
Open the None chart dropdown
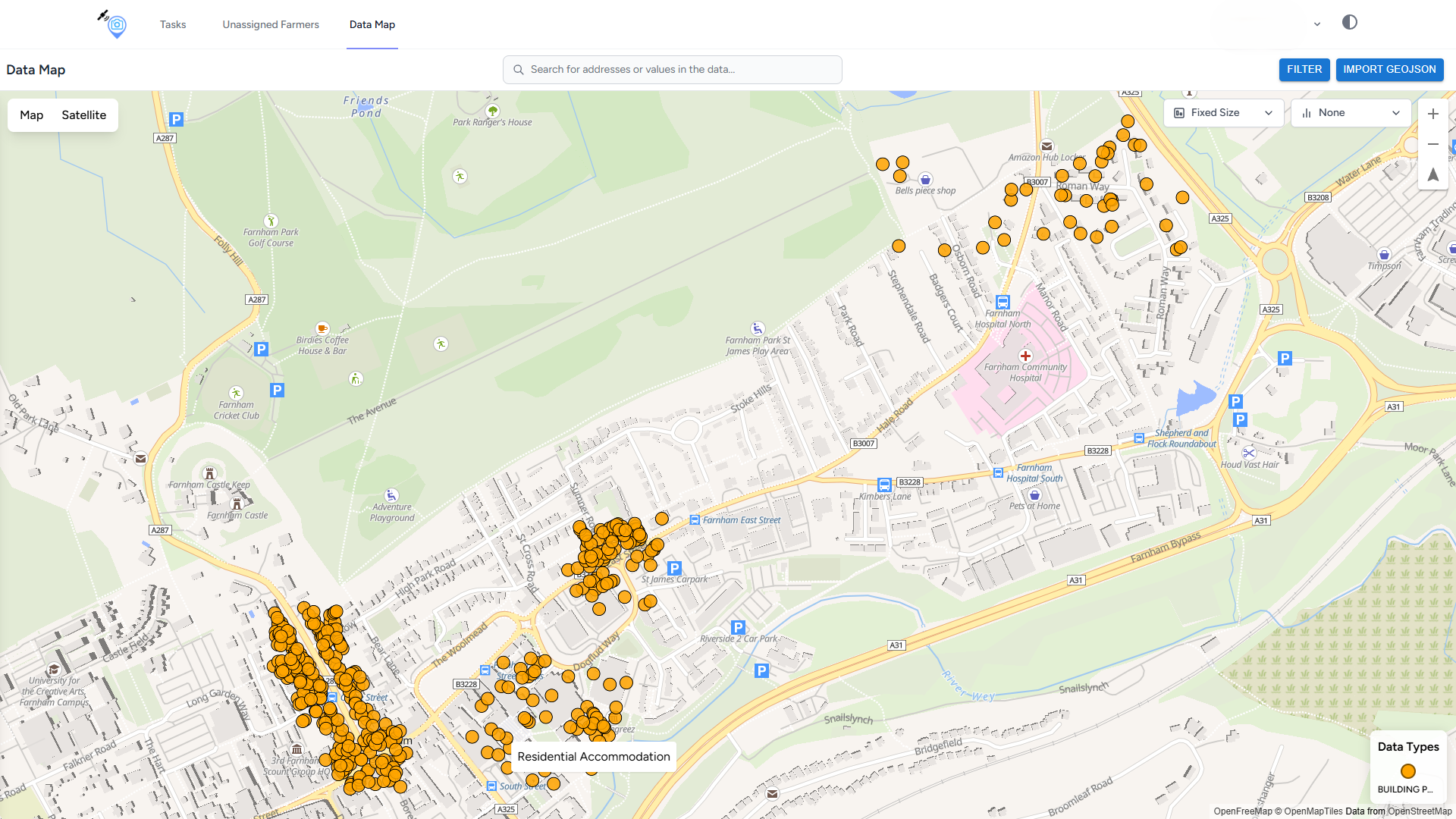[1350, 113]
